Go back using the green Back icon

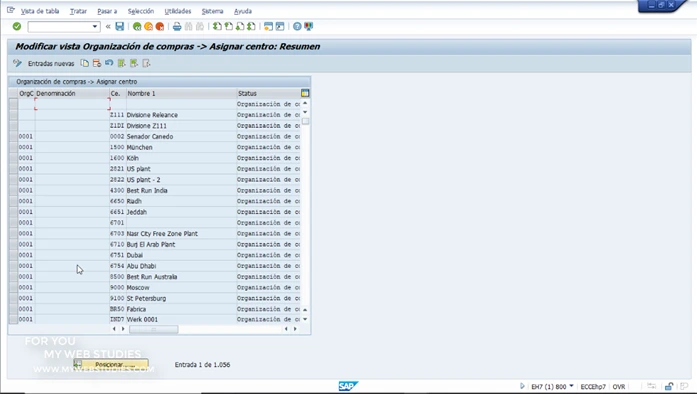tap(137, 27)
